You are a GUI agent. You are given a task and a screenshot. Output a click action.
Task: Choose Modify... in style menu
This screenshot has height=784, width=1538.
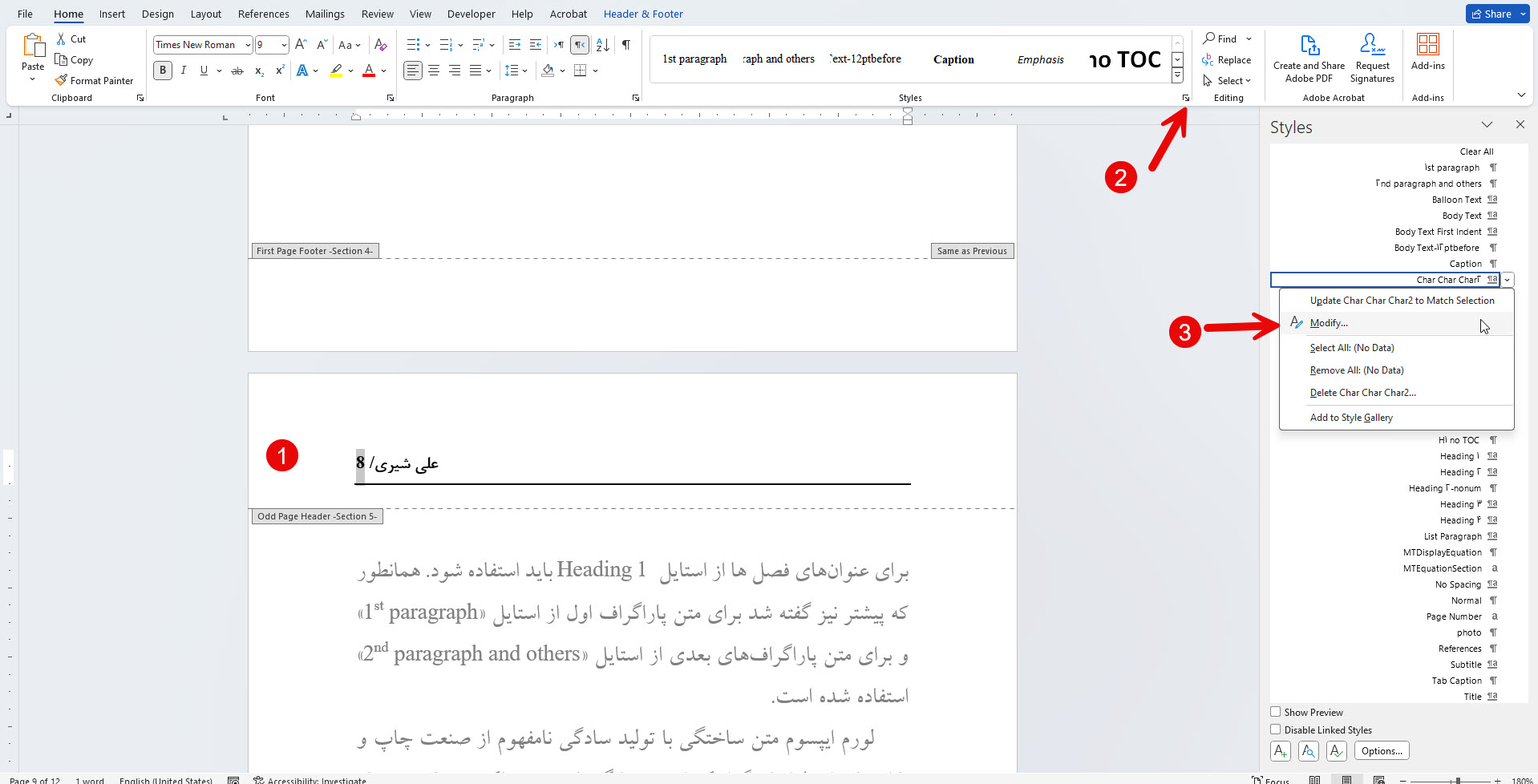(1396, 323)
